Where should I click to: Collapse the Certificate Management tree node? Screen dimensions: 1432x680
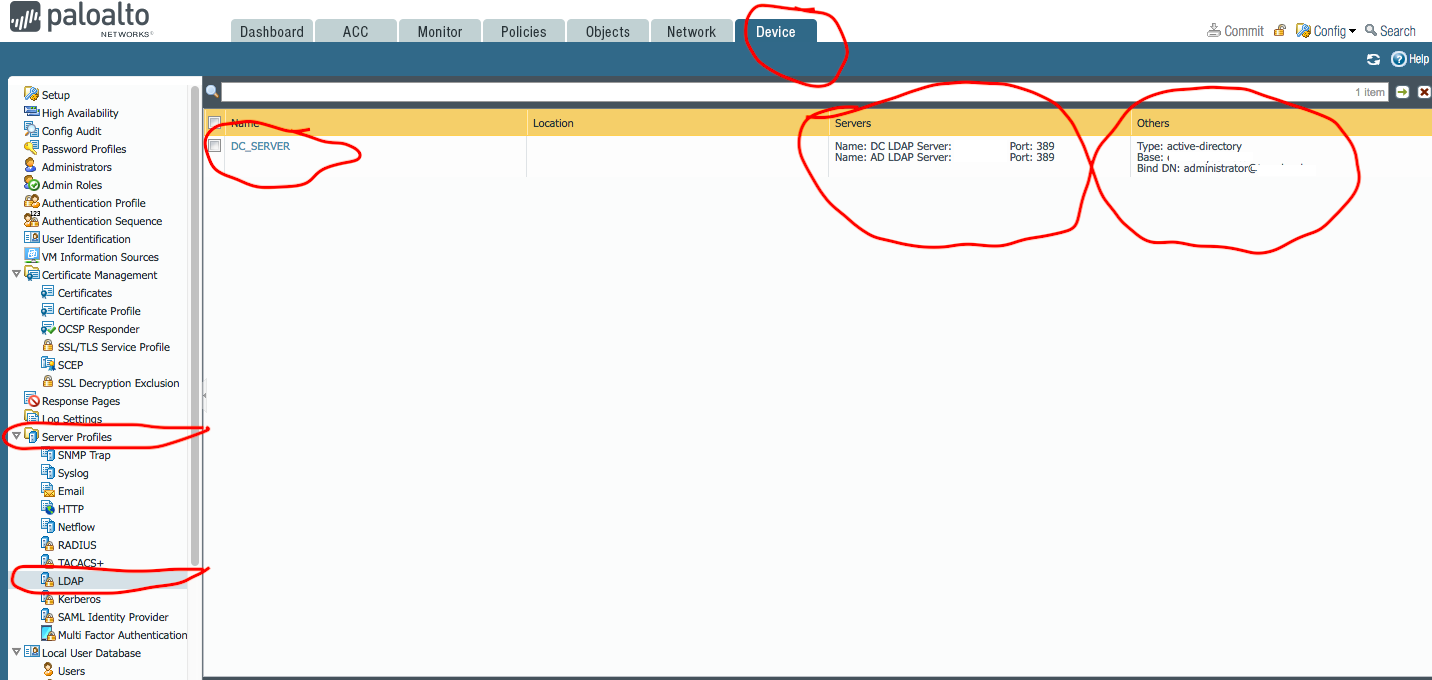pos(16,275)
